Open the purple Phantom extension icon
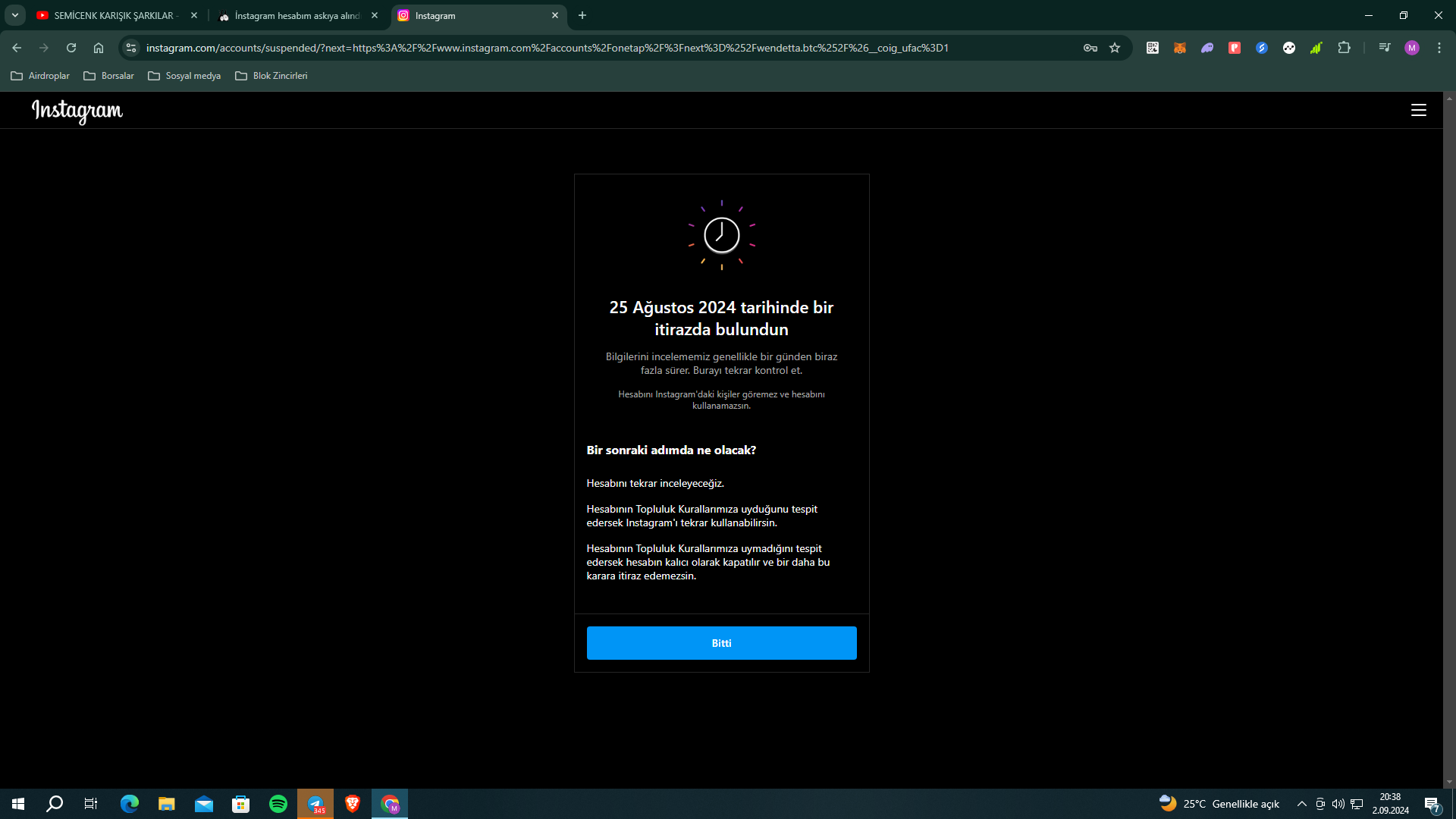This screenshot has height=819, width=1456. click(1207, 48)
